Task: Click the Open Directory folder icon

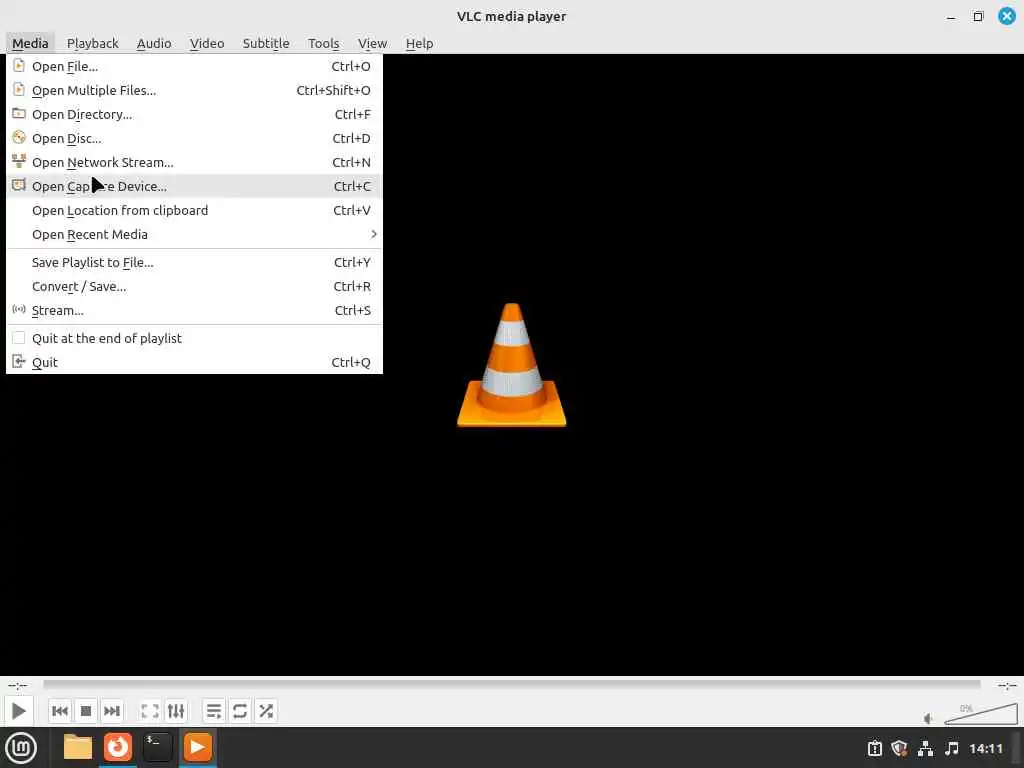Action: click(x=19, y=114)
